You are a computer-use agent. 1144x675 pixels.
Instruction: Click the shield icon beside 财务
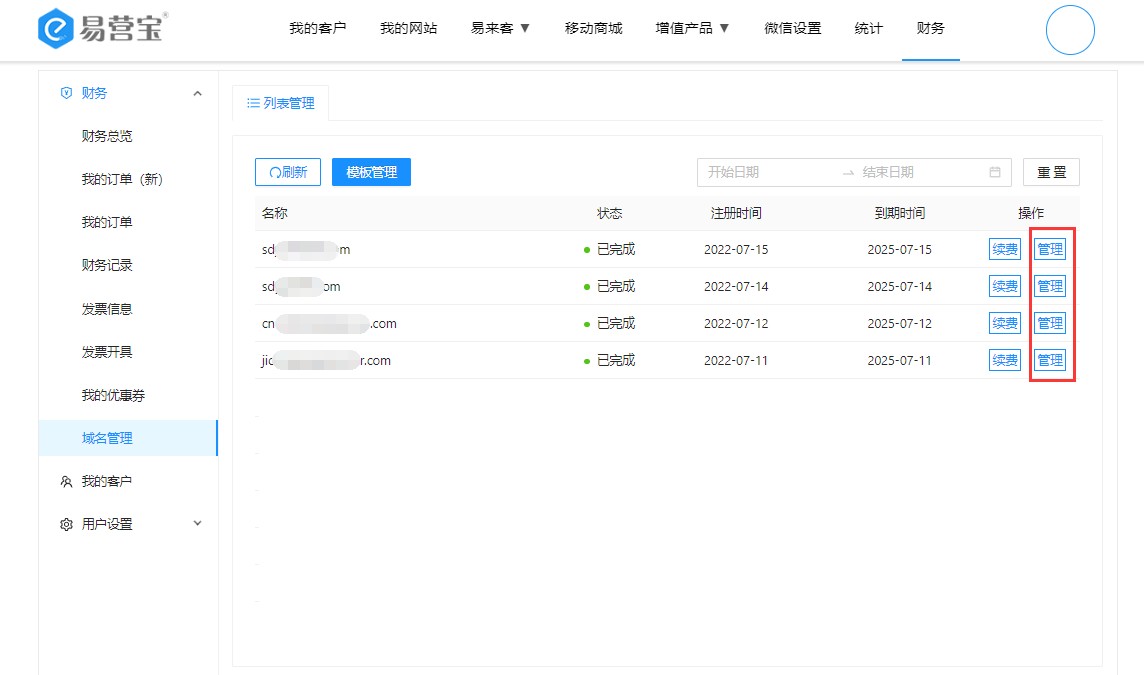(x=66, y=93)
